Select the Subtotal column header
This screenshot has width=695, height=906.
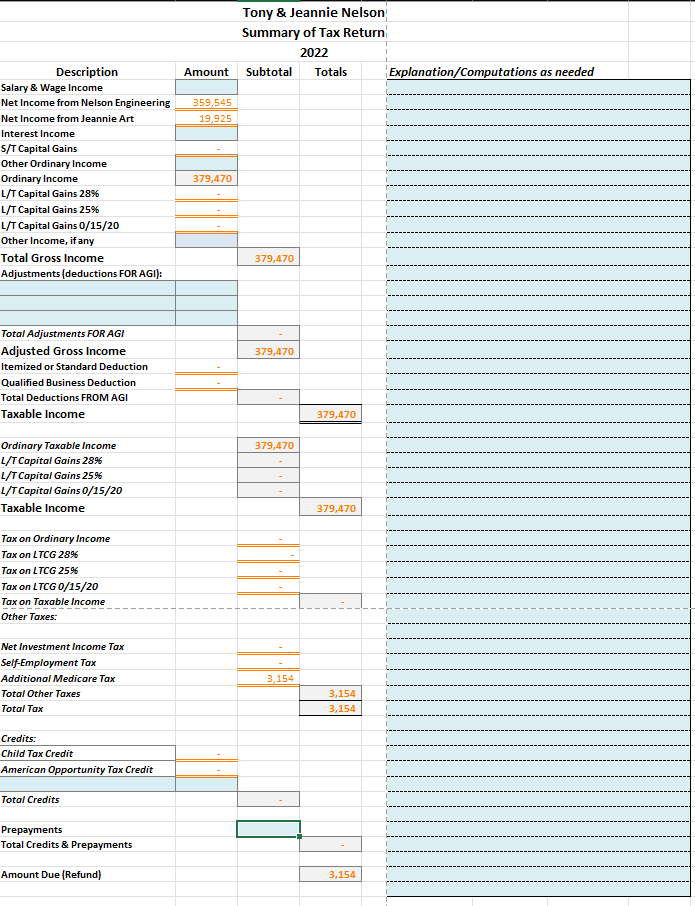point(269,72)
